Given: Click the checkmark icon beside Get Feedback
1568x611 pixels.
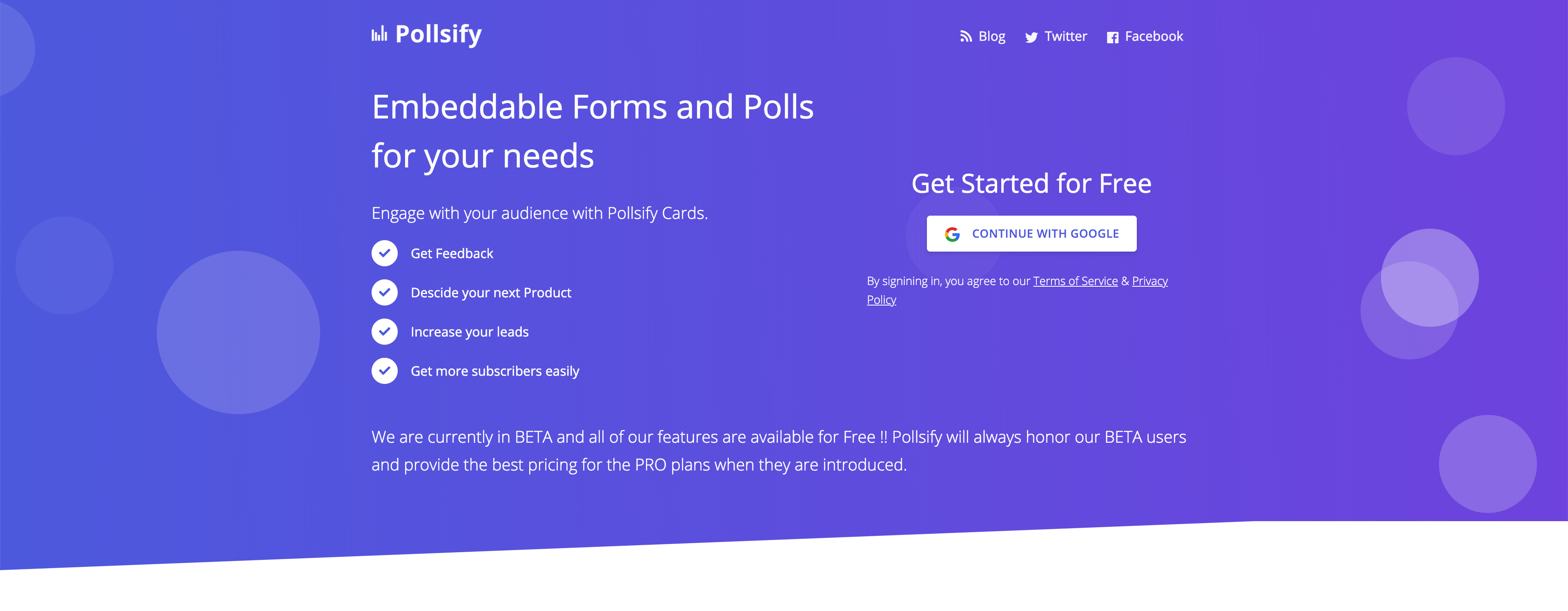Looking at the screenshot, I should (384, 253).
